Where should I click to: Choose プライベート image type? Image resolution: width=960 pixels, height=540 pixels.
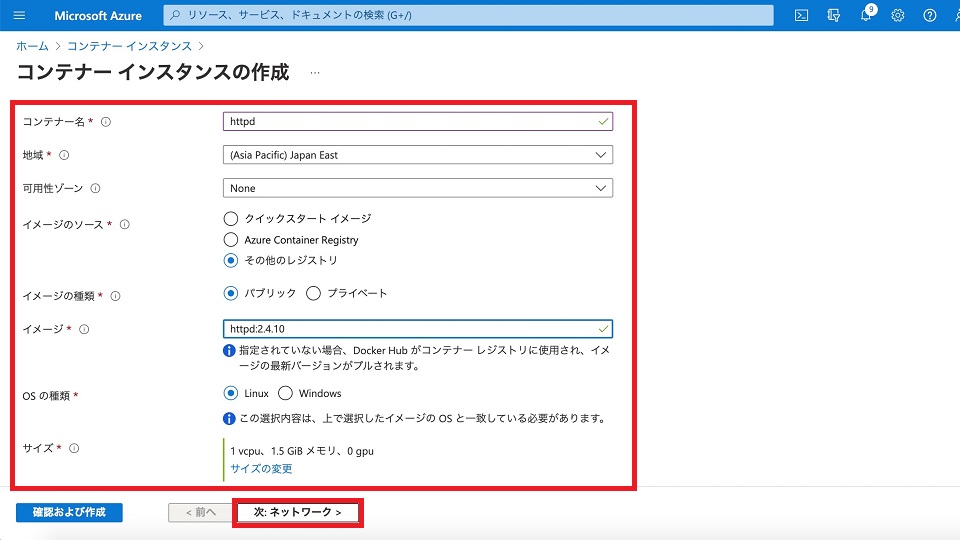coord(313,293)
